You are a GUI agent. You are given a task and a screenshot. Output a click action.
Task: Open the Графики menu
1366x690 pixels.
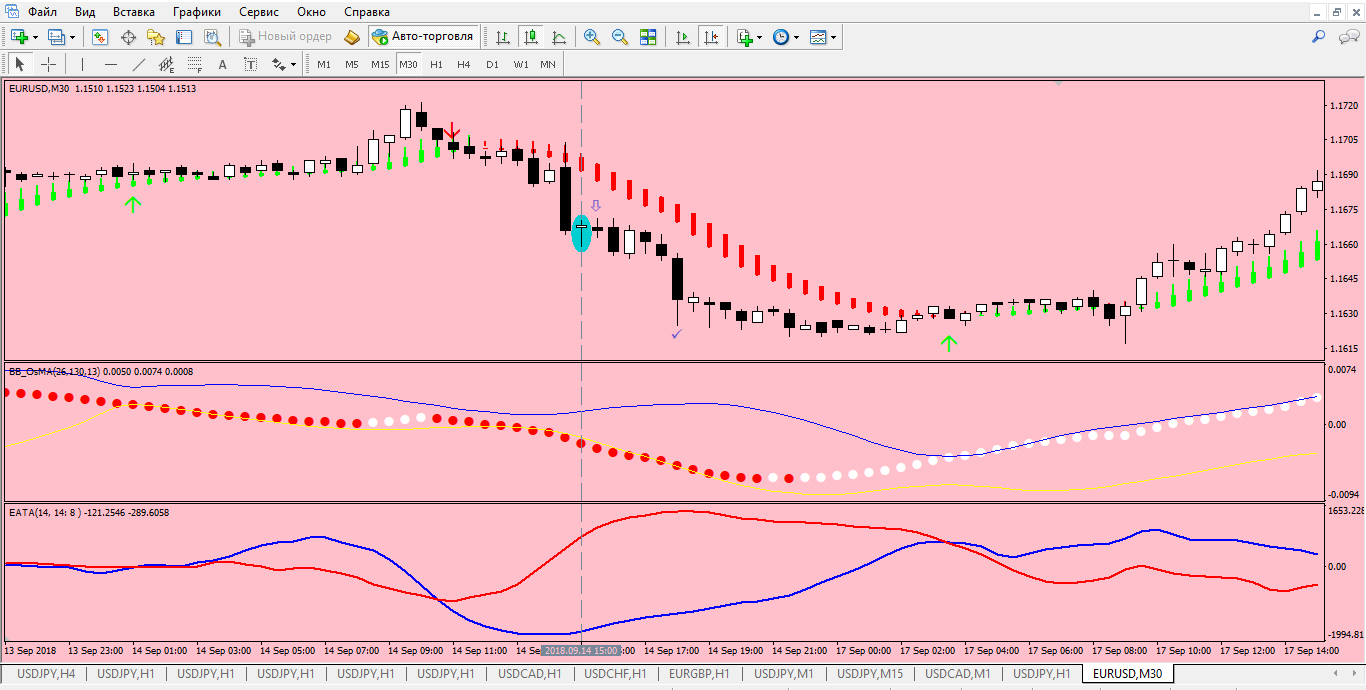[197, 12]
